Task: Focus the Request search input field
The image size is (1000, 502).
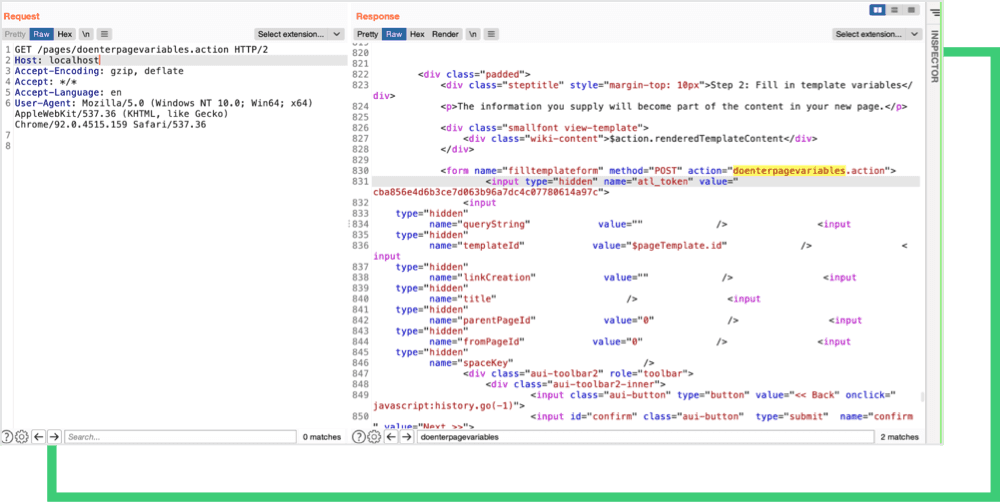Action: tap(180, 437)
